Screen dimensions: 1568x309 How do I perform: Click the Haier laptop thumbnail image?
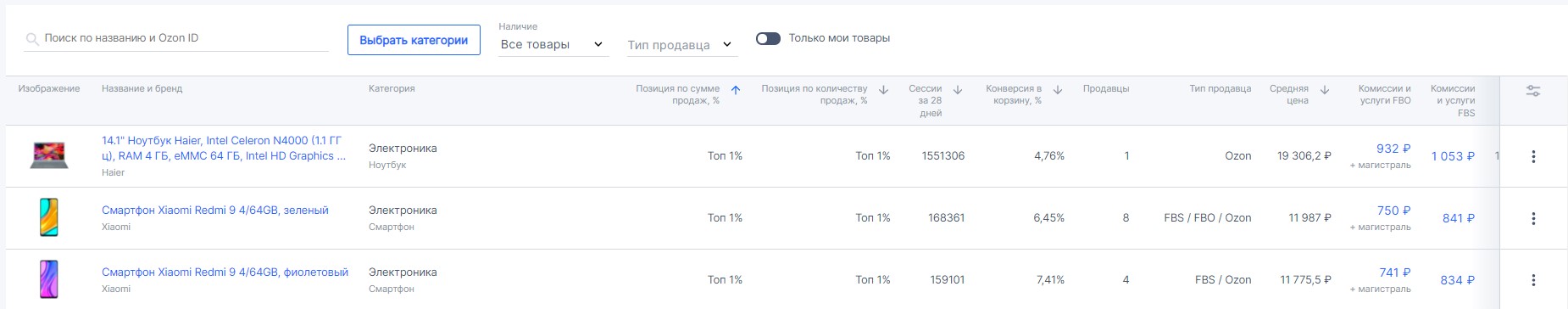[49, 156]
